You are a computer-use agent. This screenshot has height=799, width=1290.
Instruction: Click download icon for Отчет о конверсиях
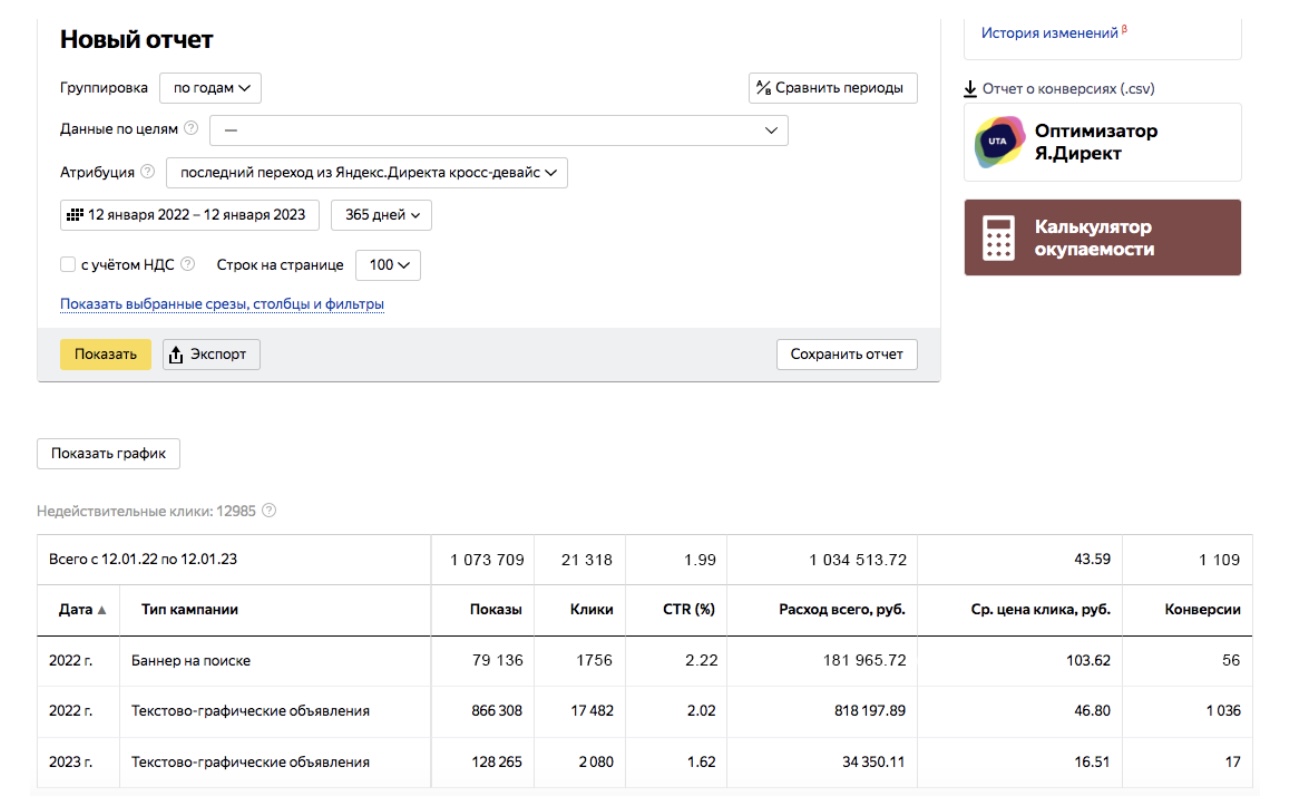(x=970, y=89)
